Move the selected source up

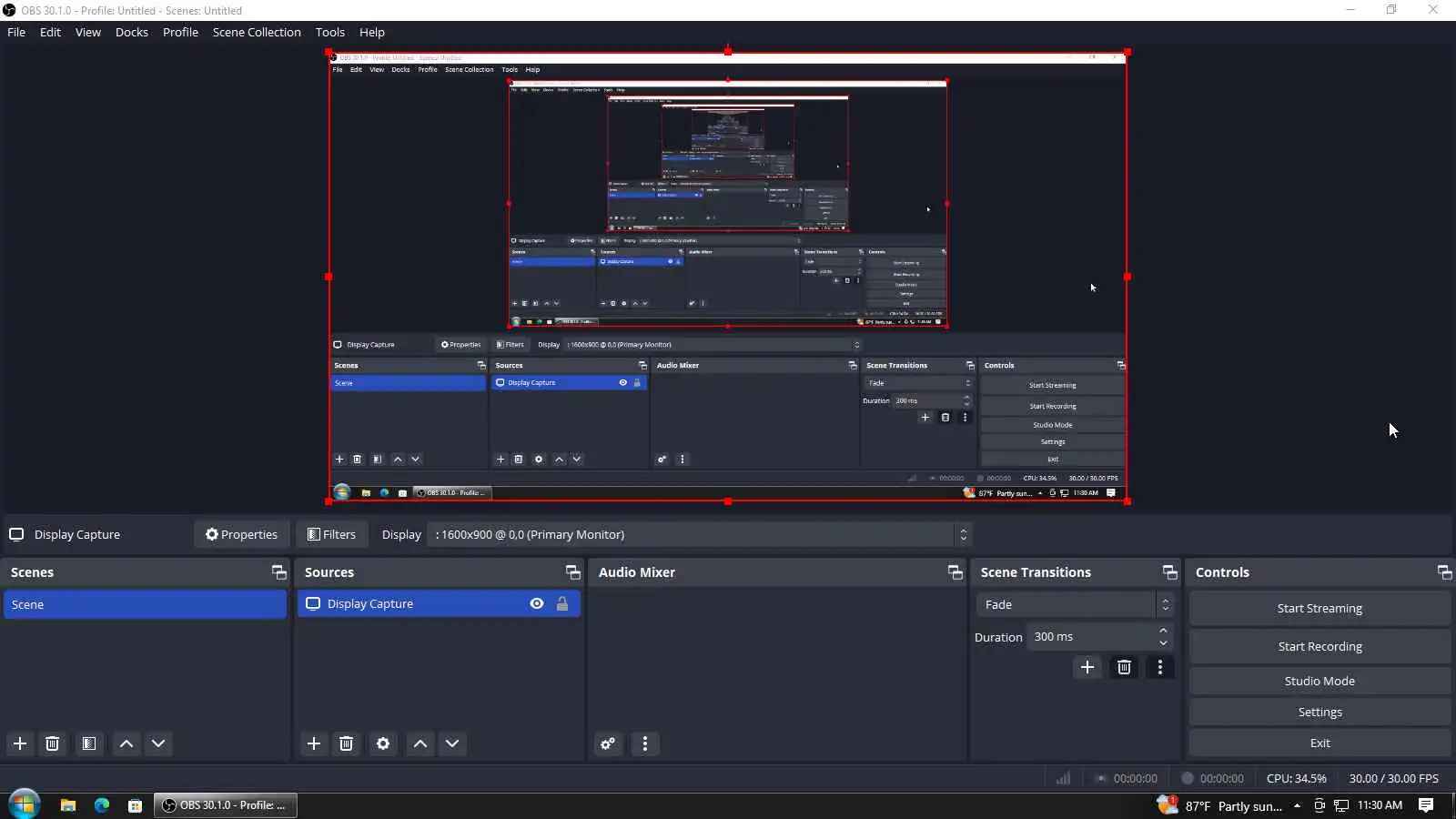click(420, 743)
